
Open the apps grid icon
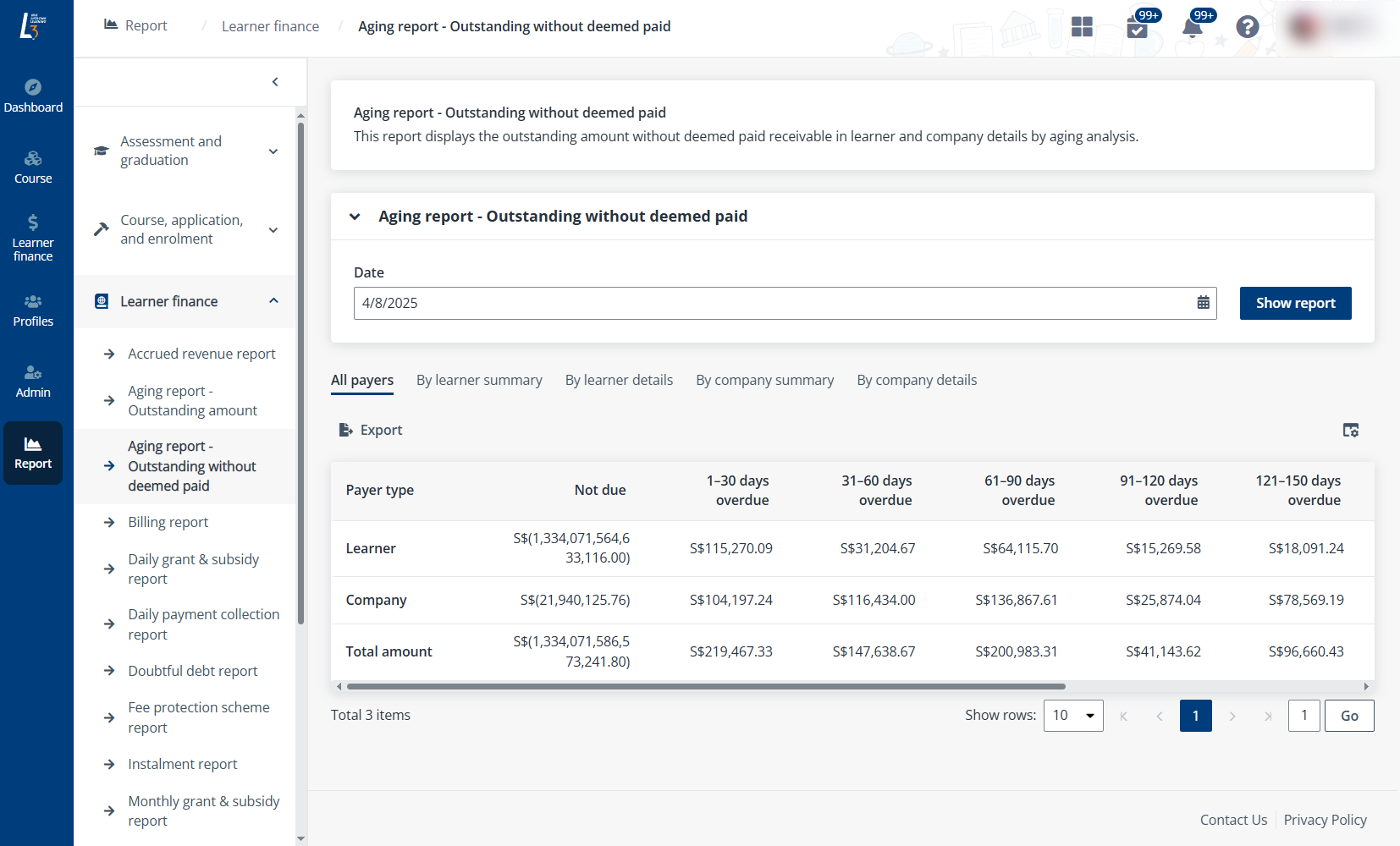pyautogui.click(x=1082, y=27)
